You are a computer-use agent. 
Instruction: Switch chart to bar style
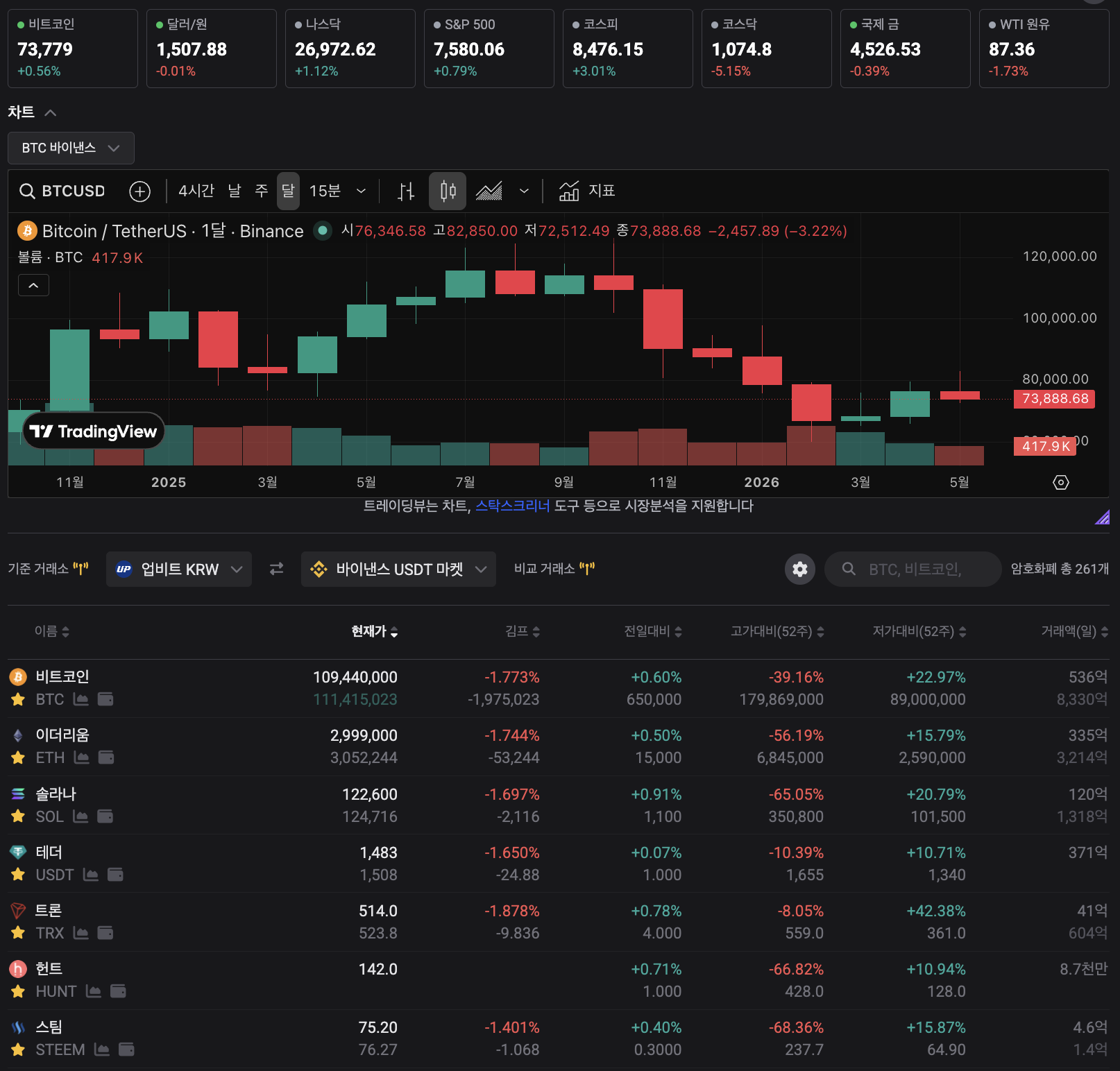[406, 191]
